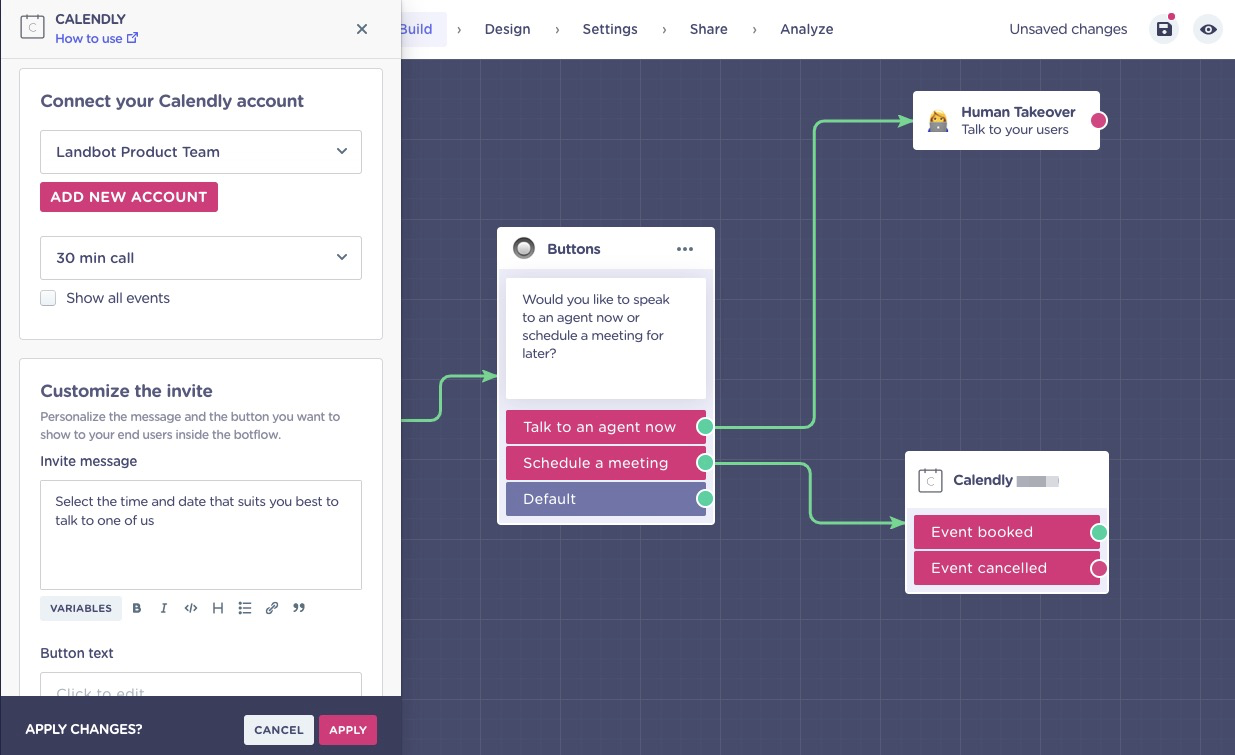Click the Buttons block title
The height and width of the screenshot is (755, 1235).
tap(574, 249)
